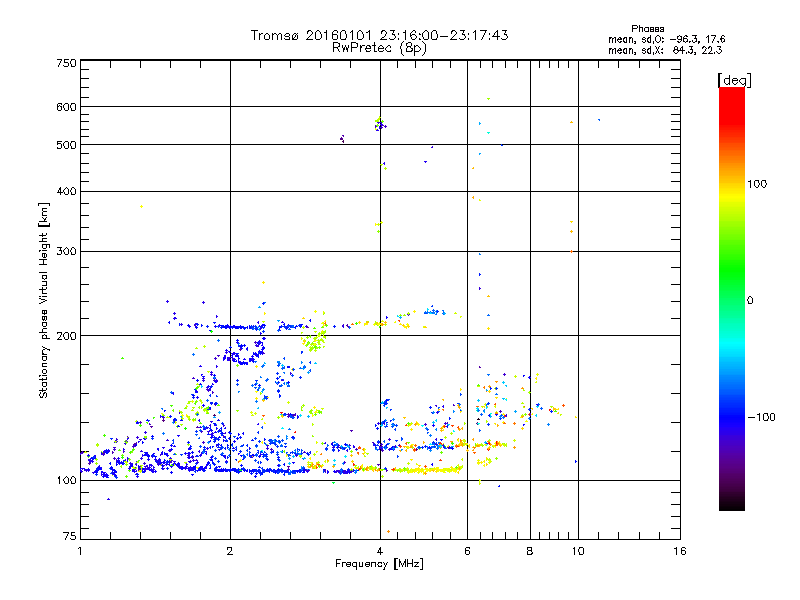The height and width of the screenshot is (600, 800).
Task: Click the x-axis title 'Frequency [MHz]'
Action: tap(379, 564)
